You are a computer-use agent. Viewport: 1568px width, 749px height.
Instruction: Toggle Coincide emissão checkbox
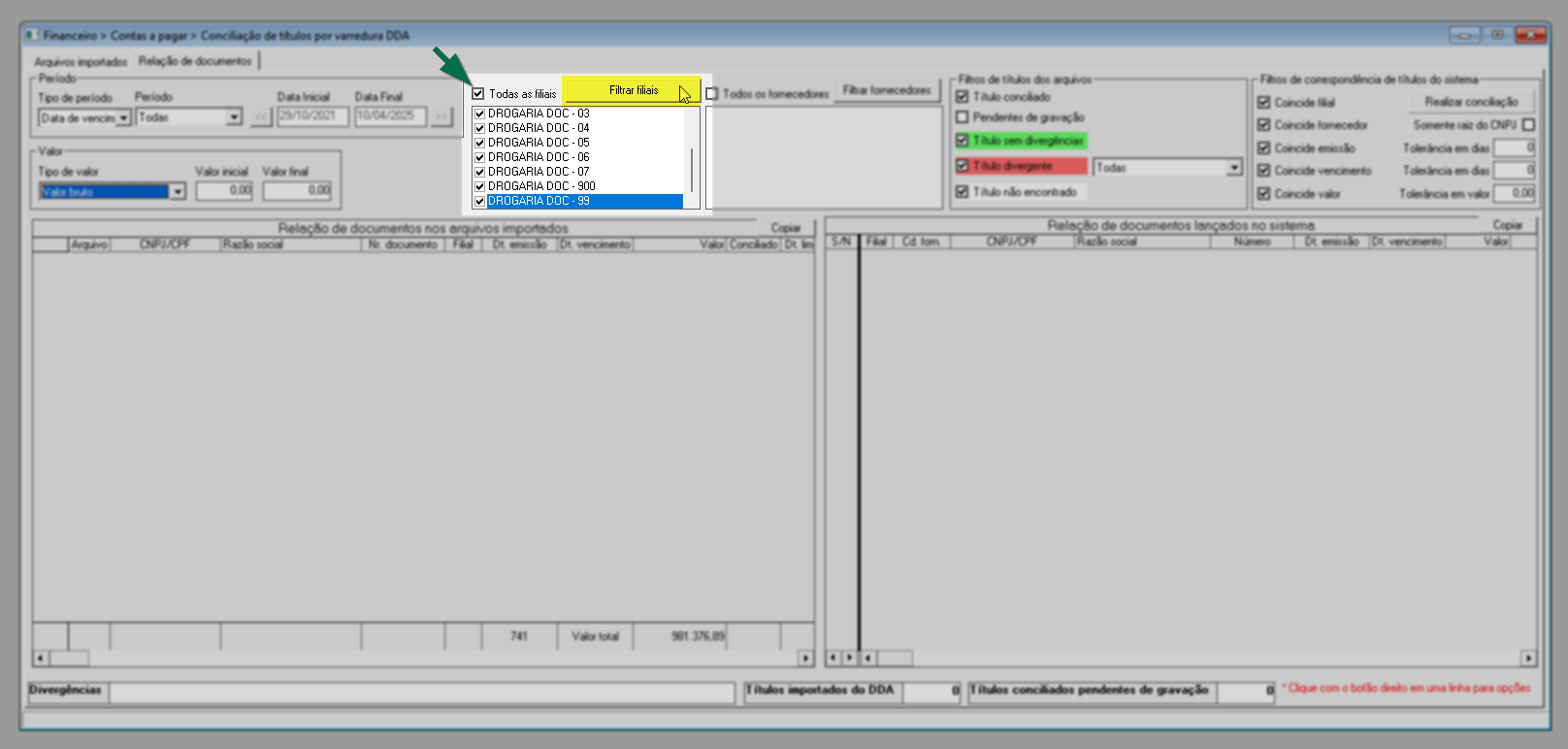tap(1264, 148)
